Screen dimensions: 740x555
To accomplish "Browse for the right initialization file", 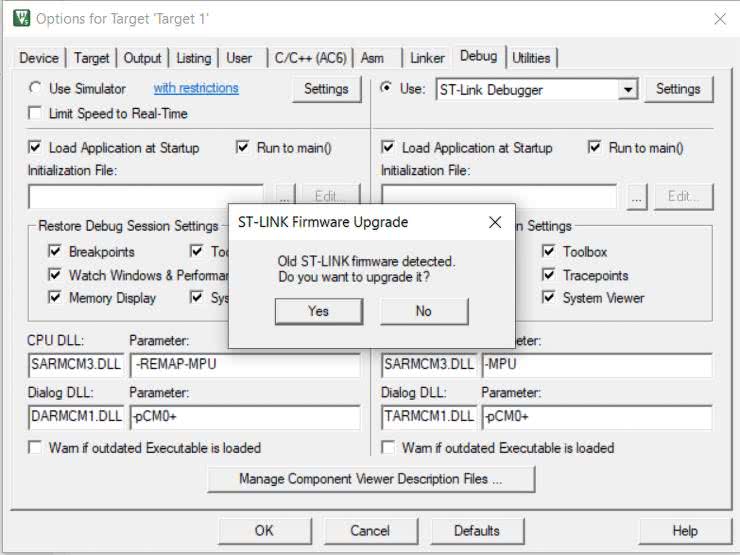I will (637, 197).
